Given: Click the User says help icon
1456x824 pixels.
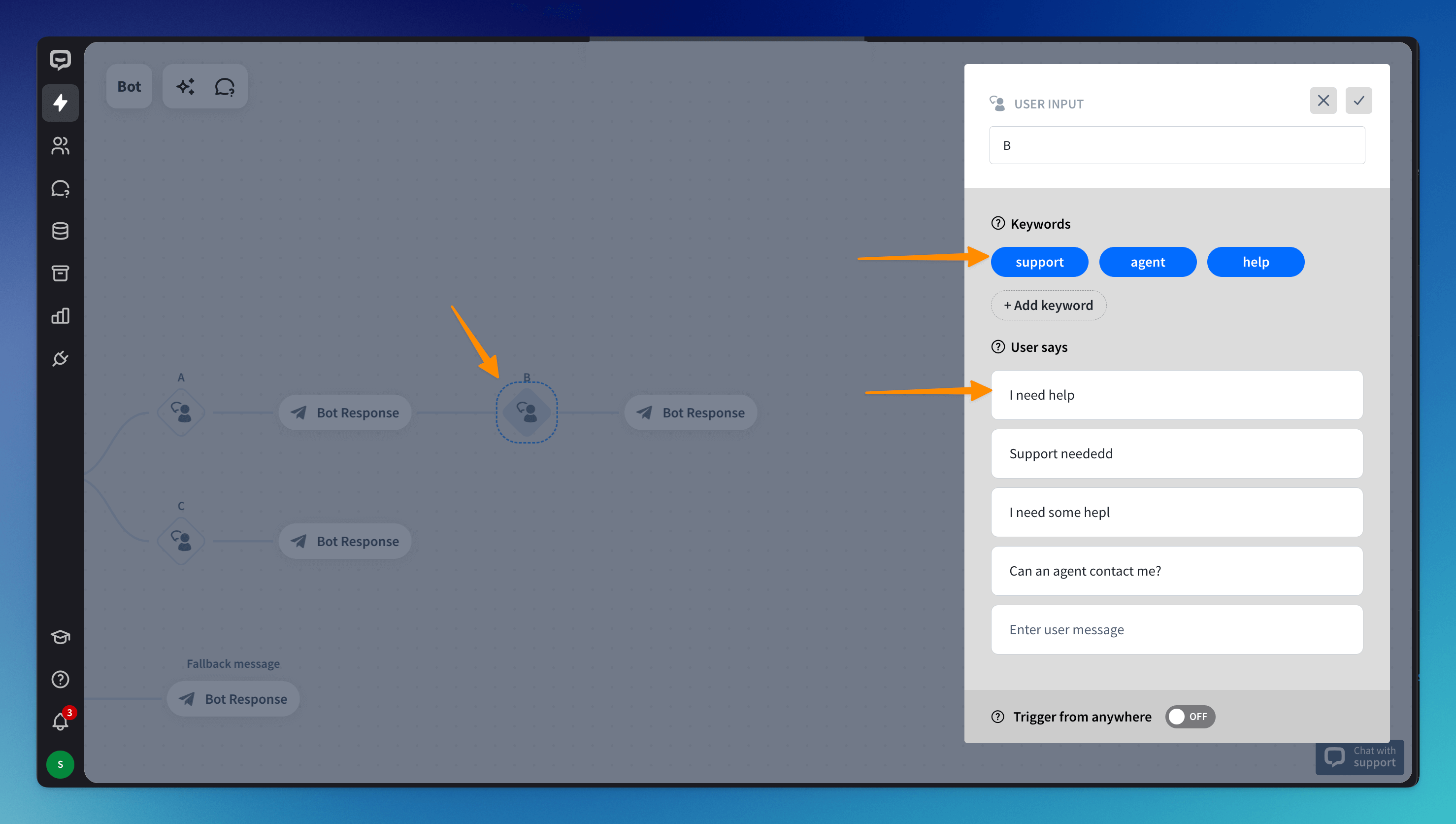Looking at the screenshot, I should (997, 347).
